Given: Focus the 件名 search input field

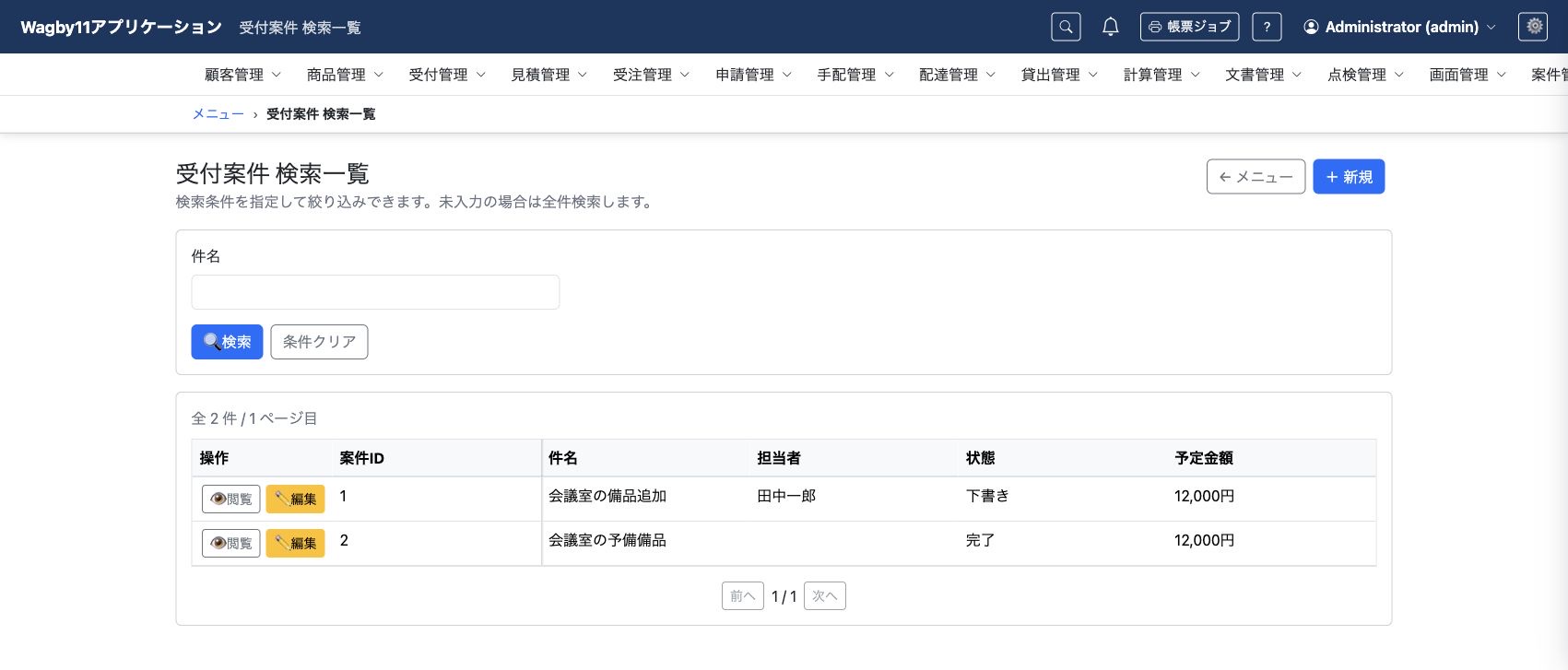Looking at the screenshot, I should coord(375,292).
